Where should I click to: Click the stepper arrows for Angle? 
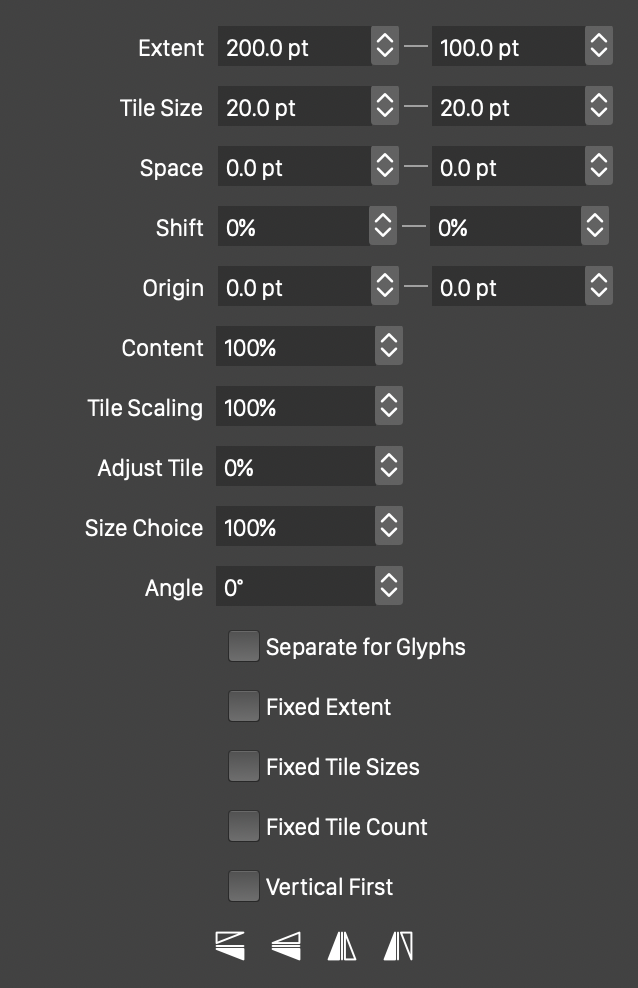(389, 585)
